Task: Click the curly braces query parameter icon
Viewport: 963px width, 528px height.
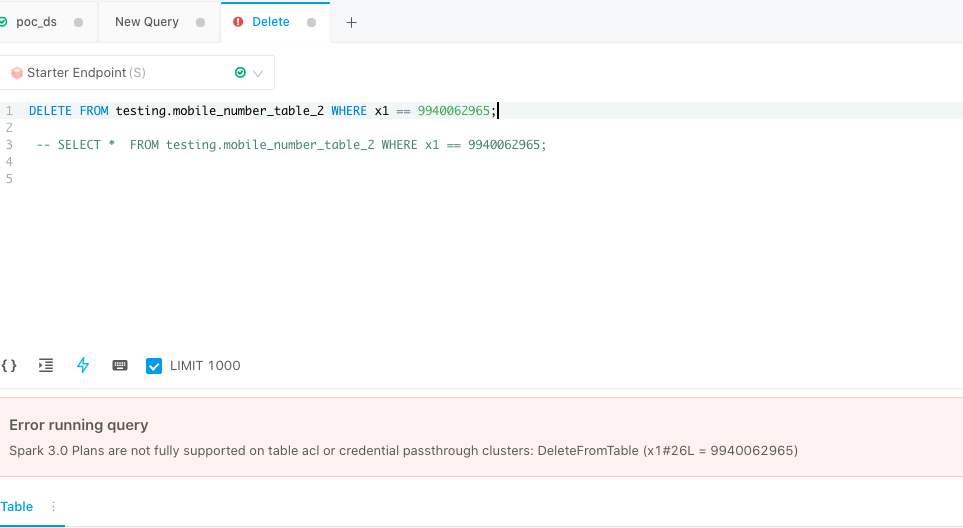Action: pos(9,366)
